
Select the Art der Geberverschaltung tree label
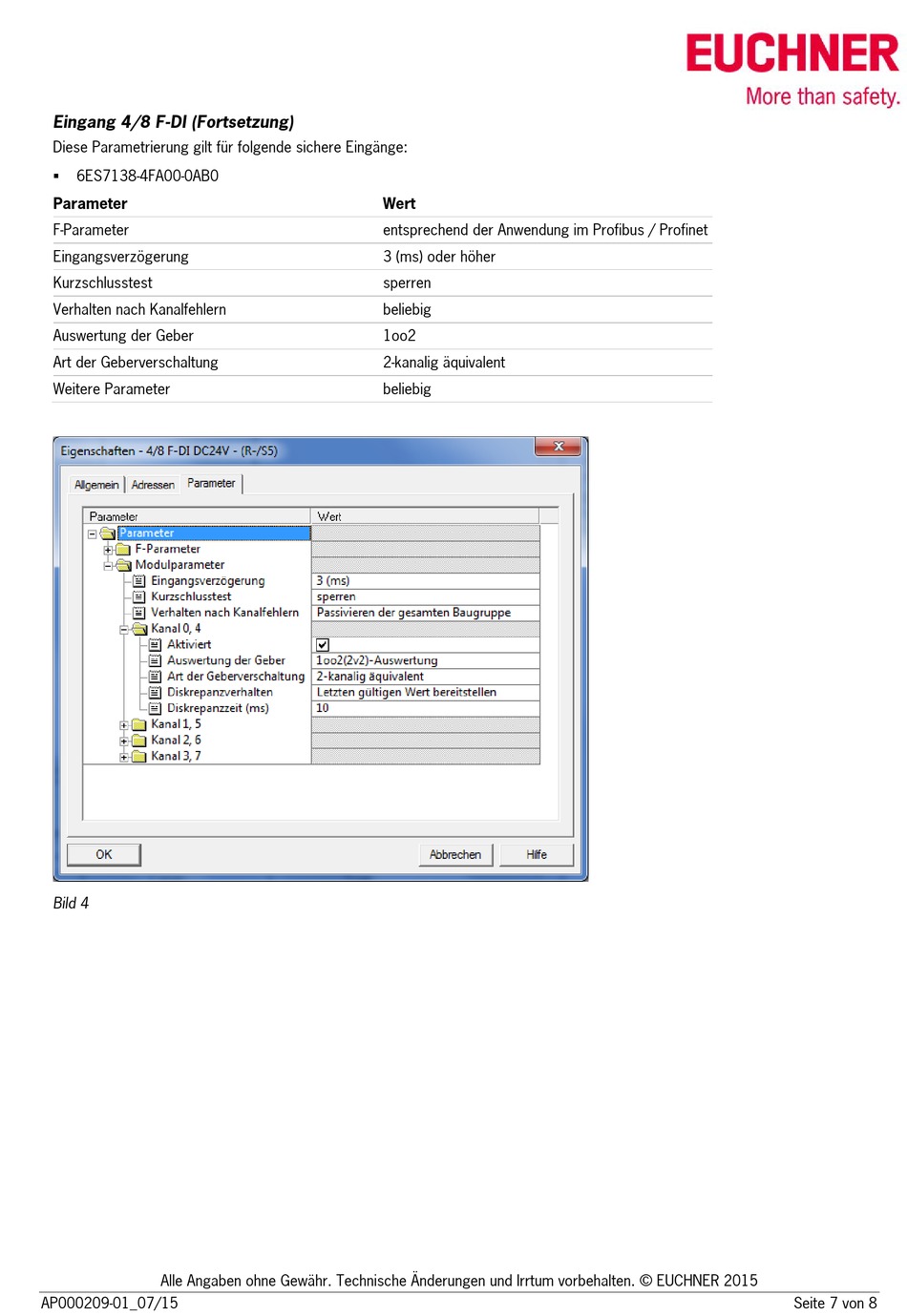coord(236,677)
